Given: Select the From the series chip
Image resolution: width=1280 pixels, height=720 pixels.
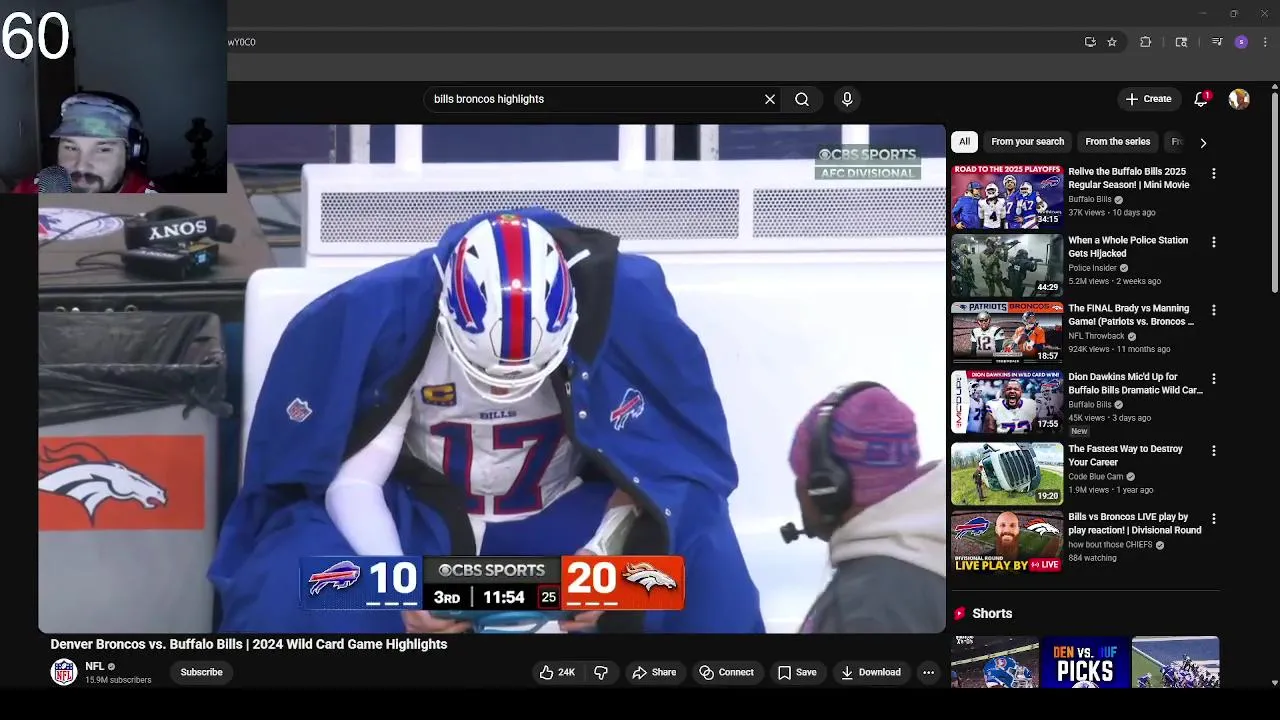Looking at the screenshot, I should pyautogui.click(x=1117, y=142).
